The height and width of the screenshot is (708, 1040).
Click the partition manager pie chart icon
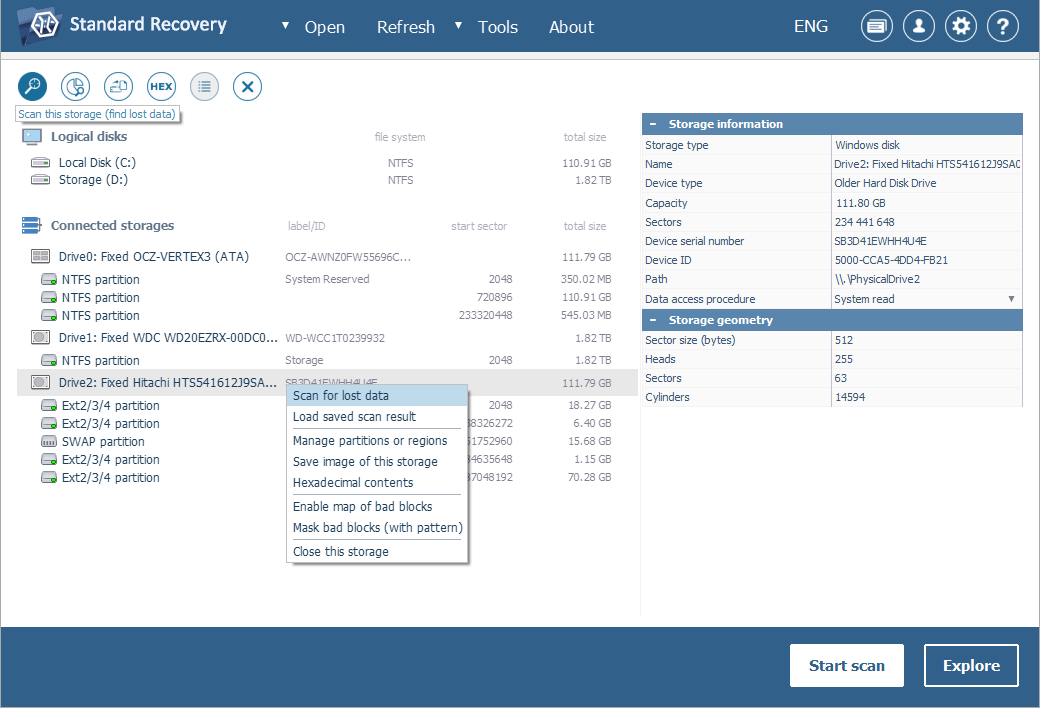coord(76,87)
